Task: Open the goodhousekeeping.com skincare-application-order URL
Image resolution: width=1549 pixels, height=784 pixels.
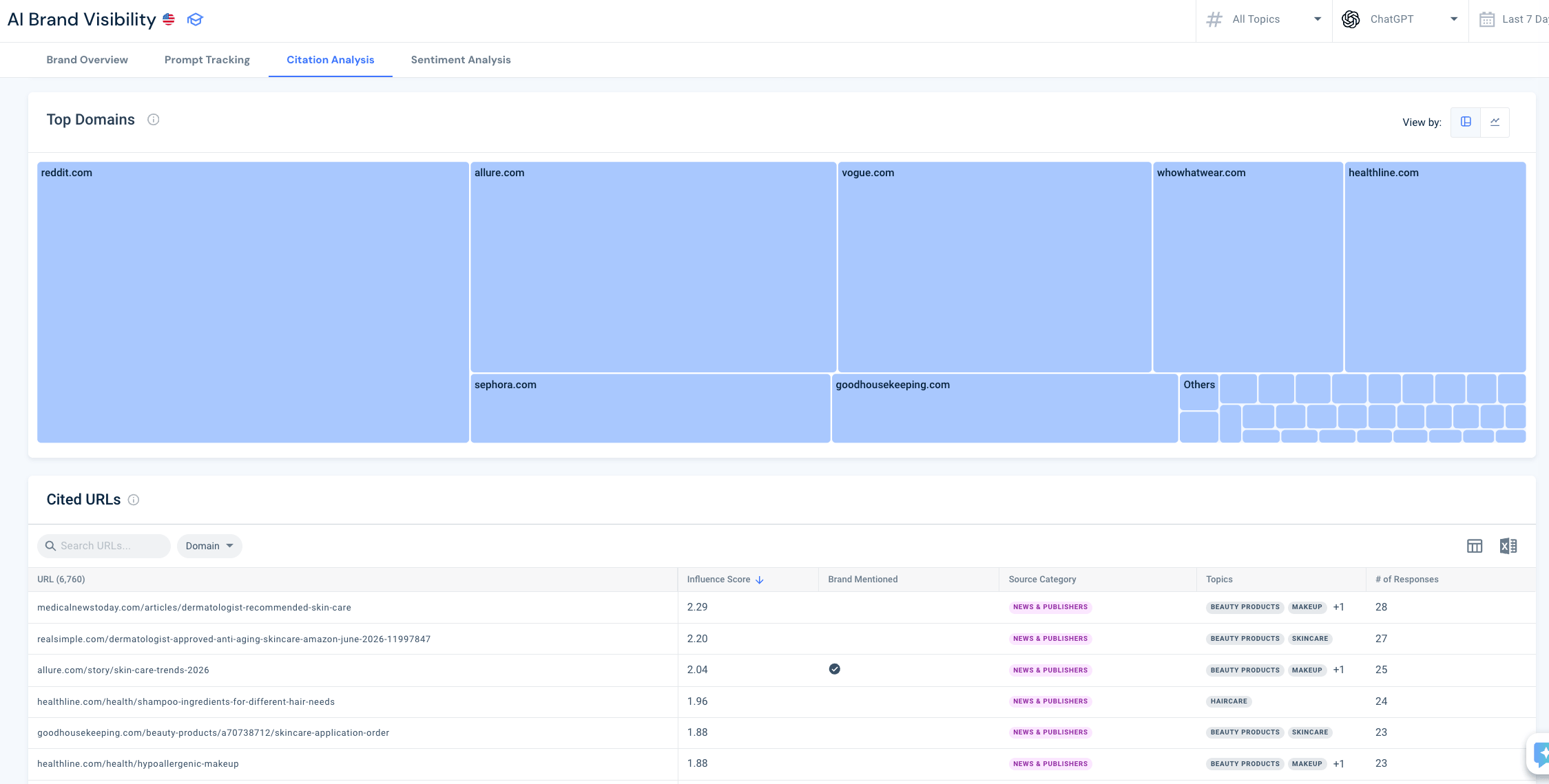Action: [x=213, y=733]
